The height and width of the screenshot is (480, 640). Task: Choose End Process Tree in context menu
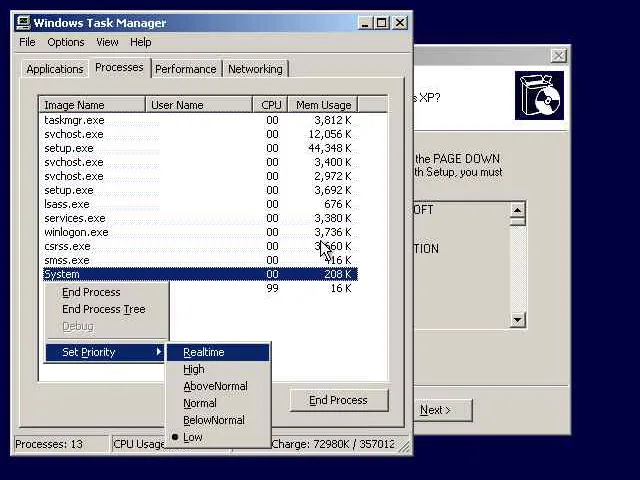[107, 309]
